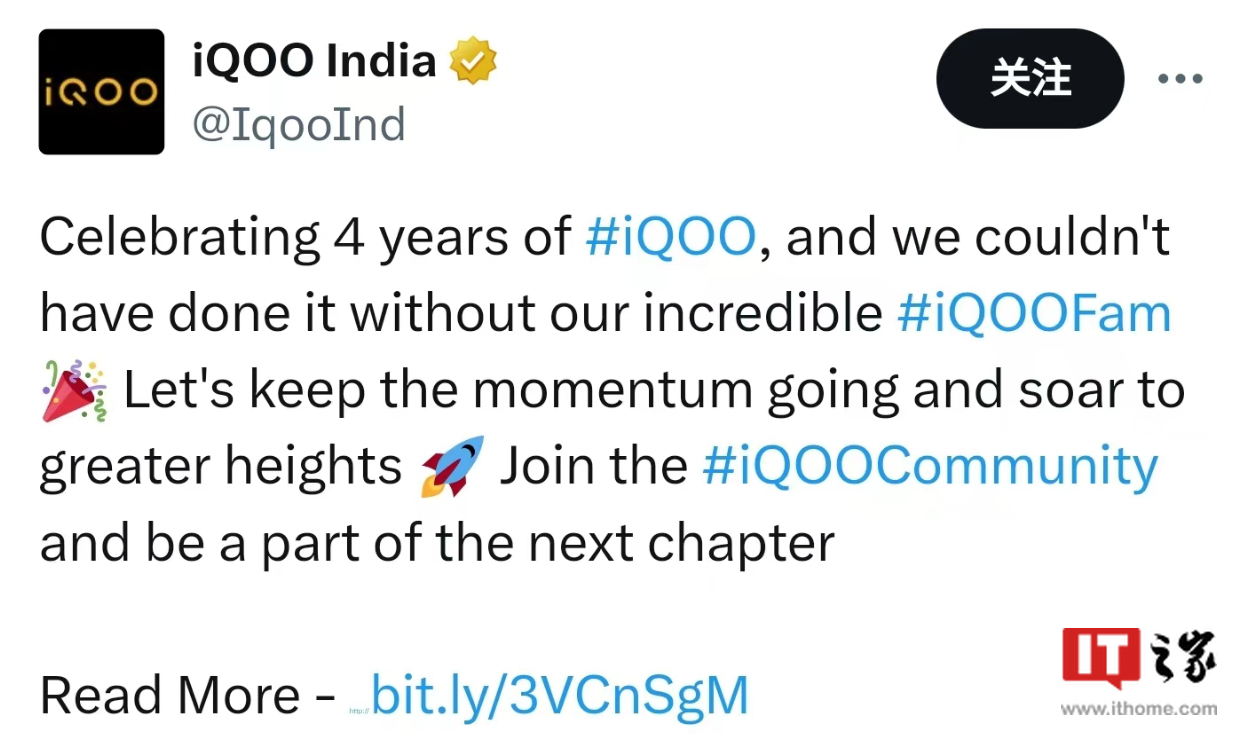Open the three-dot more options menu
Viewport: 1236px width, 734px height.
pos(1180,79)
